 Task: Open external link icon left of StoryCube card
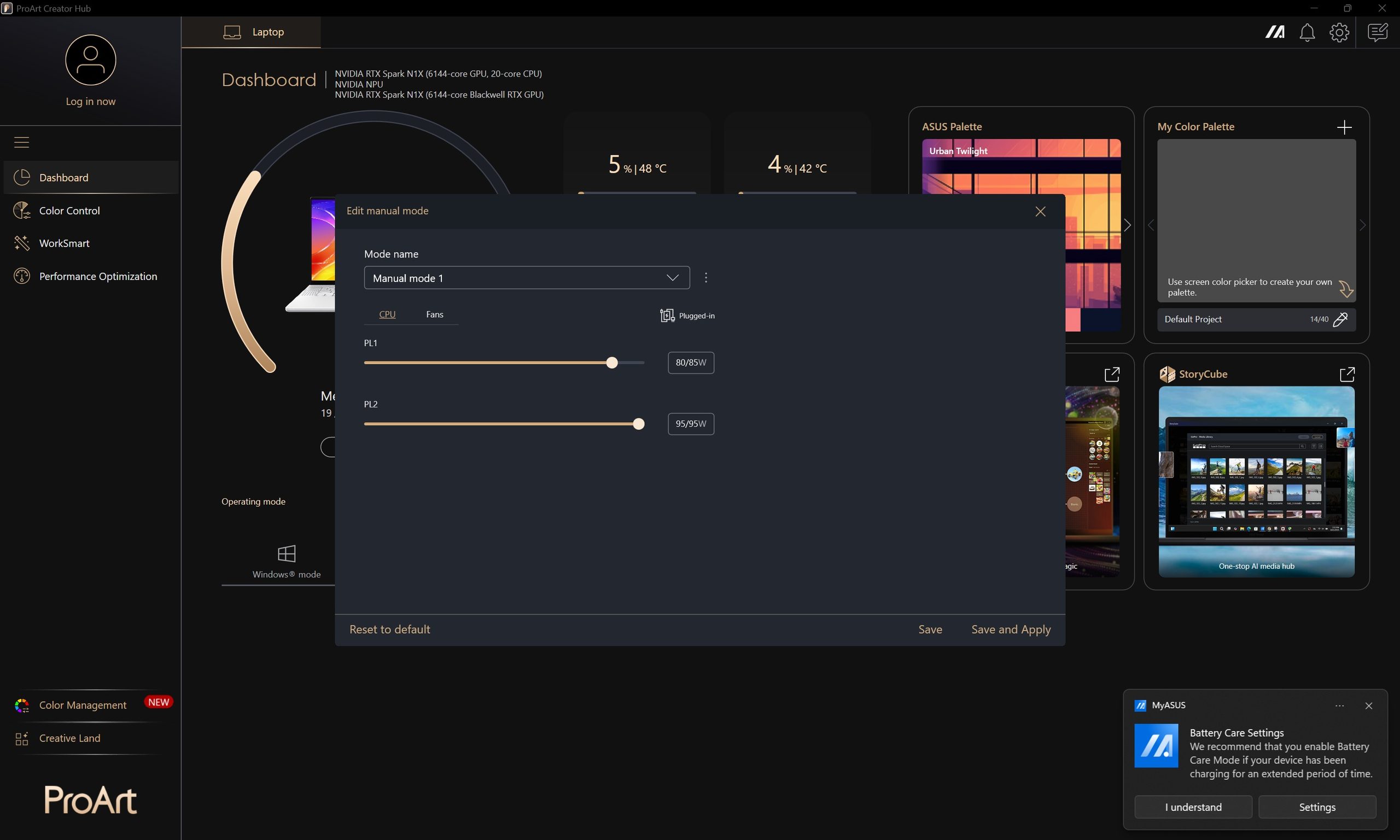pos(1112,374)
